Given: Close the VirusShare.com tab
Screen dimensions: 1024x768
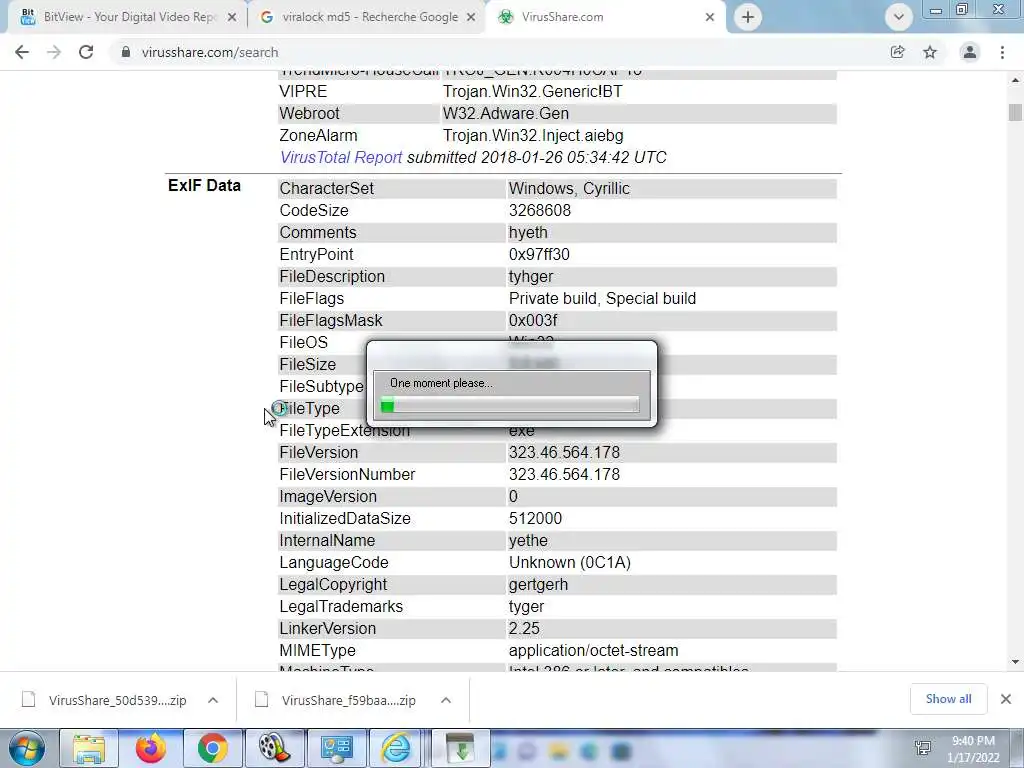Looking at the screenshot, I should 710,18.
